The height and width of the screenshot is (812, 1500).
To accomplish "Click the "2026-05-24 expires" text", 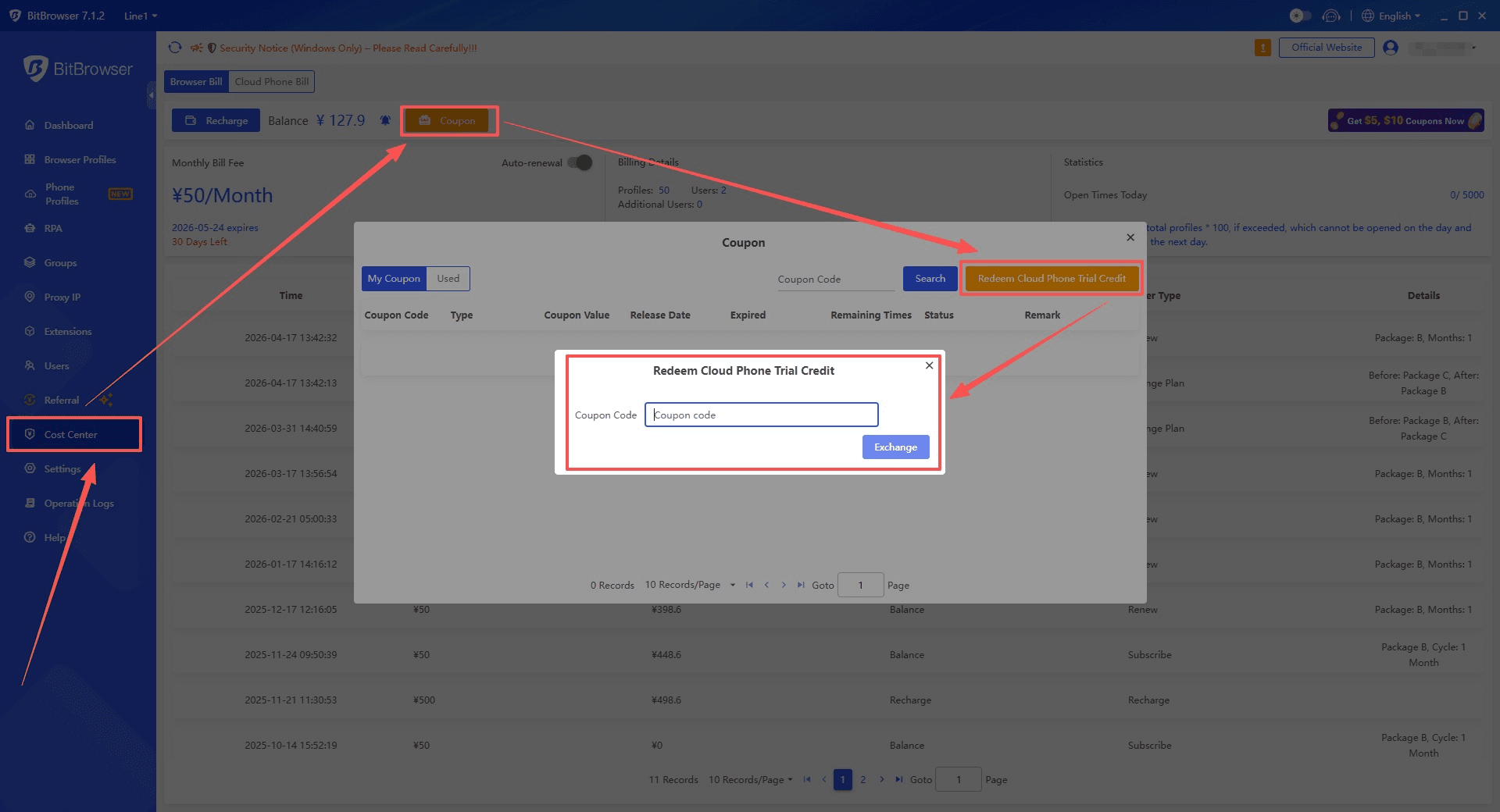I will click(215, 228).
